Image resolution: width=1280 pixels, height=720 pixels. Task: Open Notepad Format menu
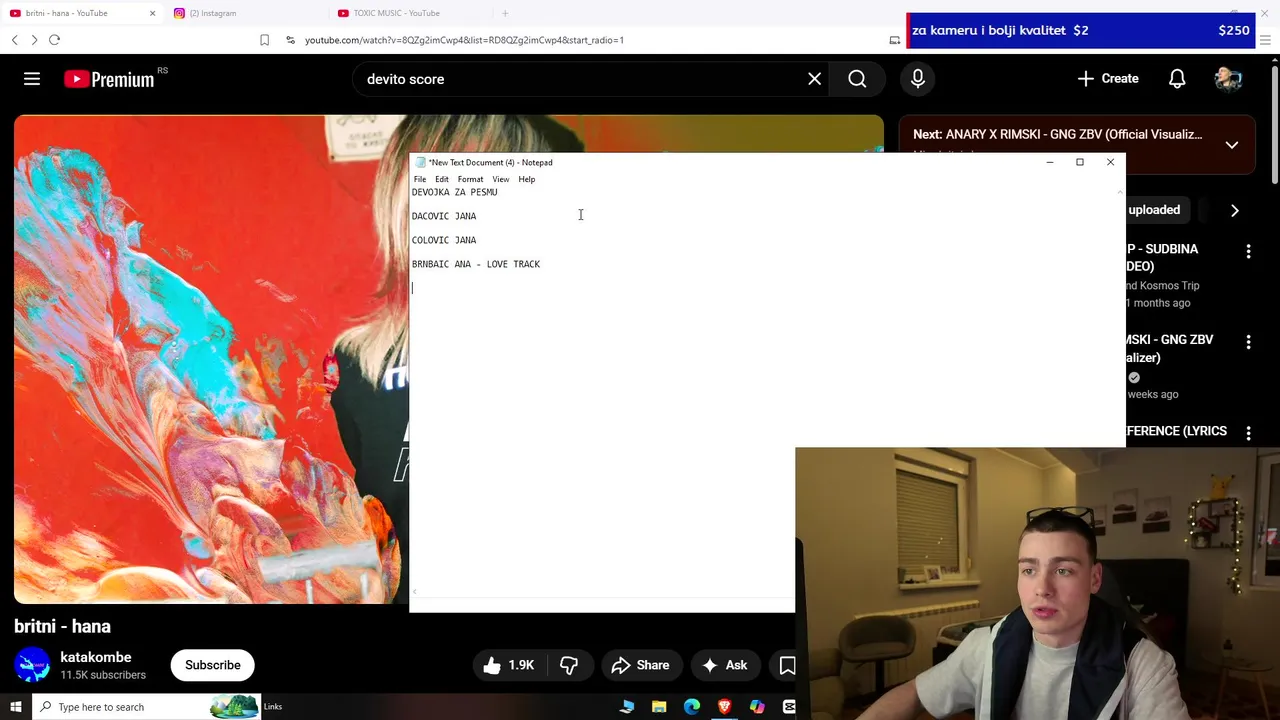click(470, 179)
